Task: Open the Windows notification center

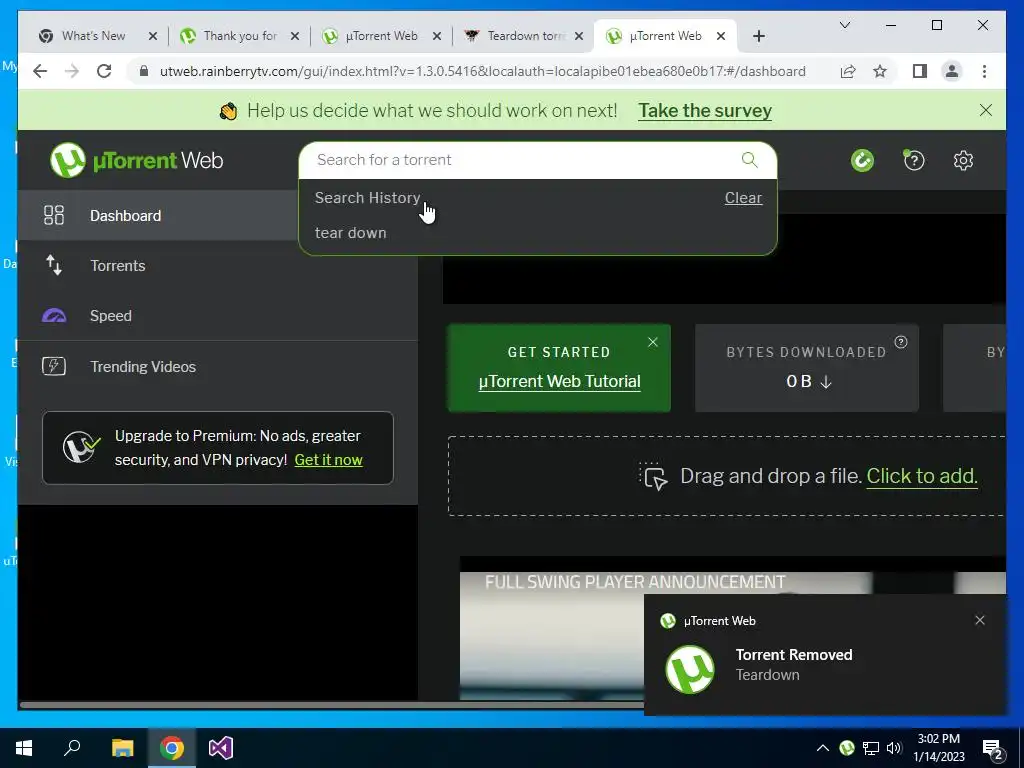Action: [993, 748]
